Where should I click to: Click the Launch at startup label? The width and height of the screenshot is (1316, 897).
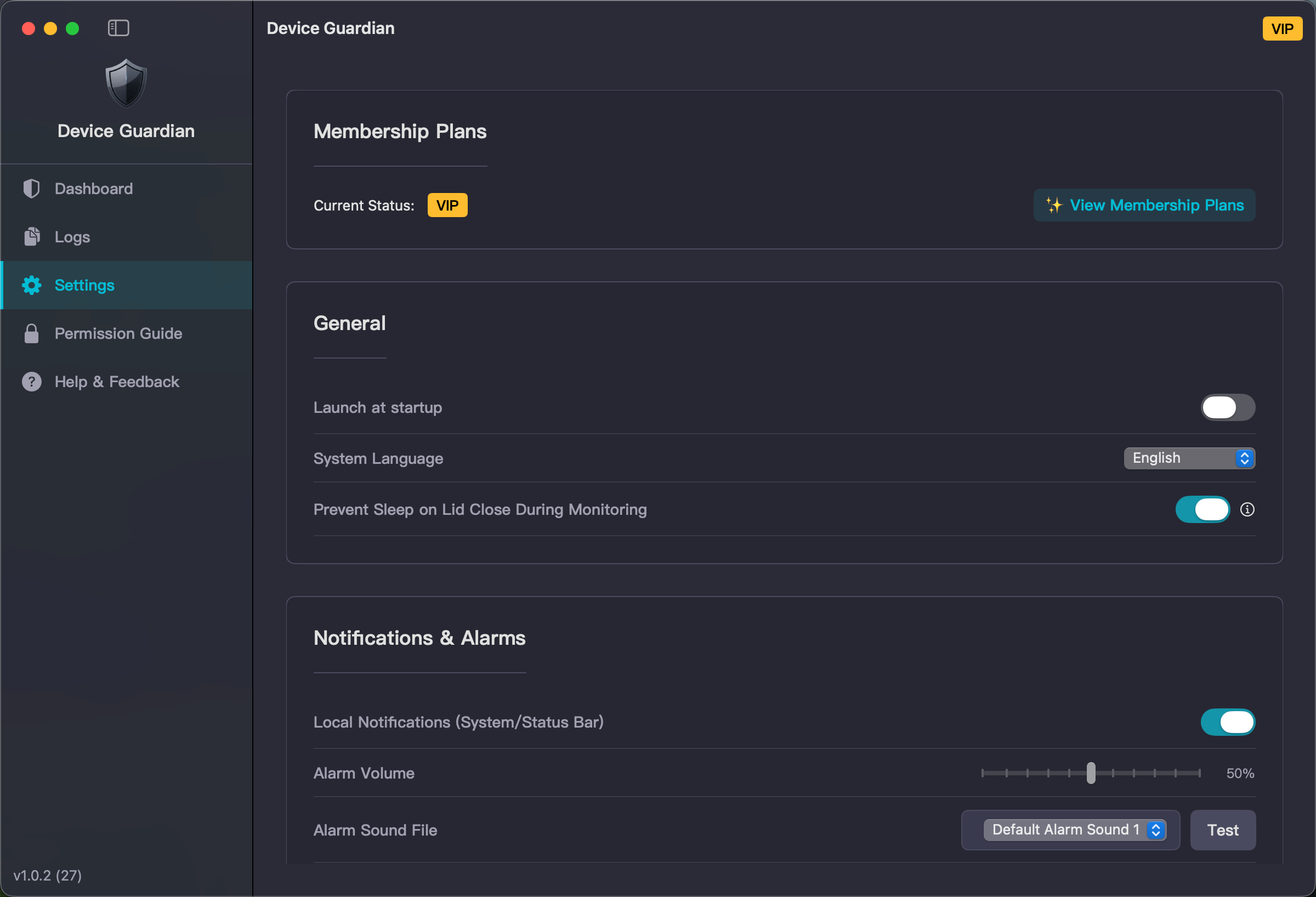378,408
